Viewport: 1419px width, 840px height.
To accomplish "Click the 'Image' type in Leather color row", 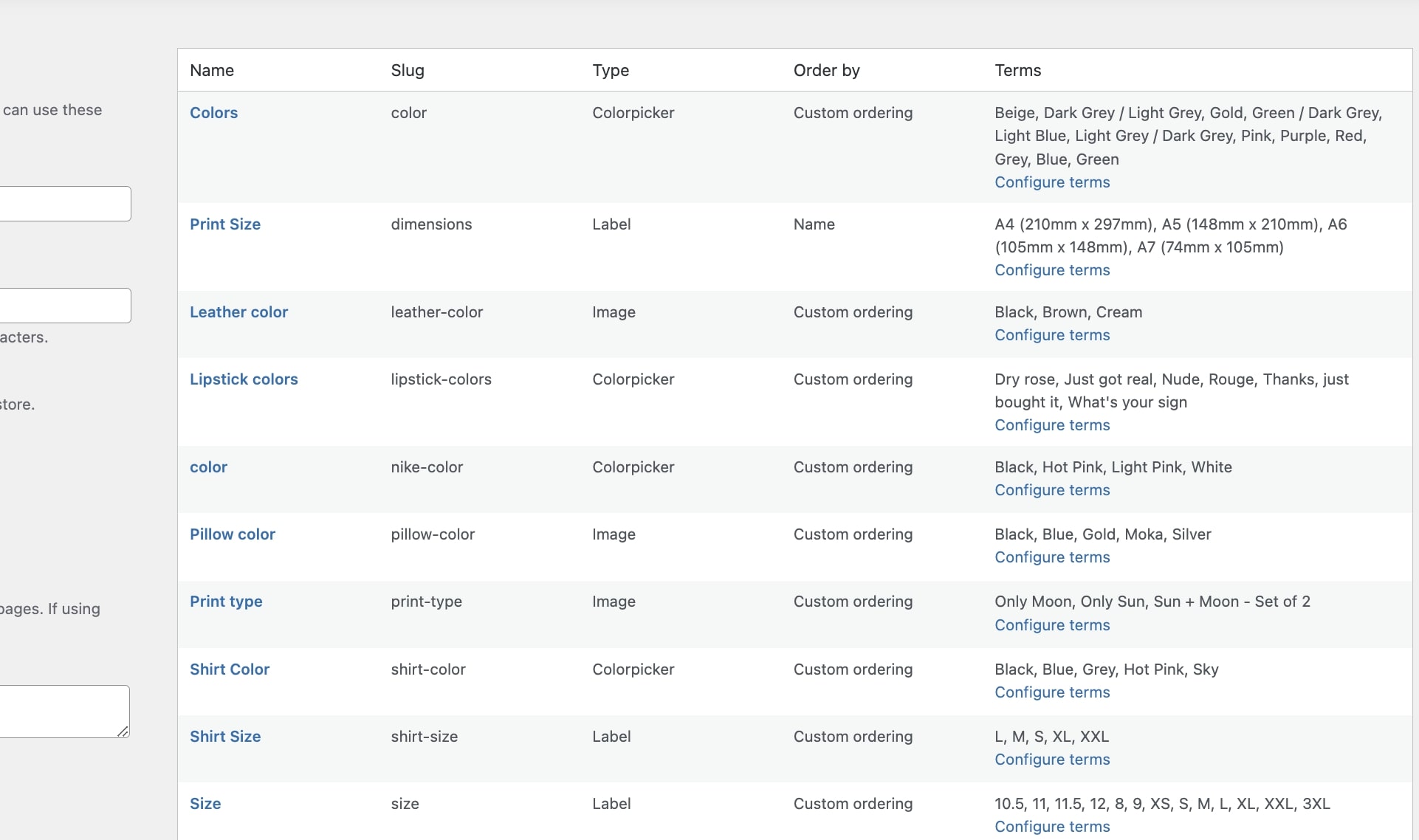I will (x=614, y=312).
